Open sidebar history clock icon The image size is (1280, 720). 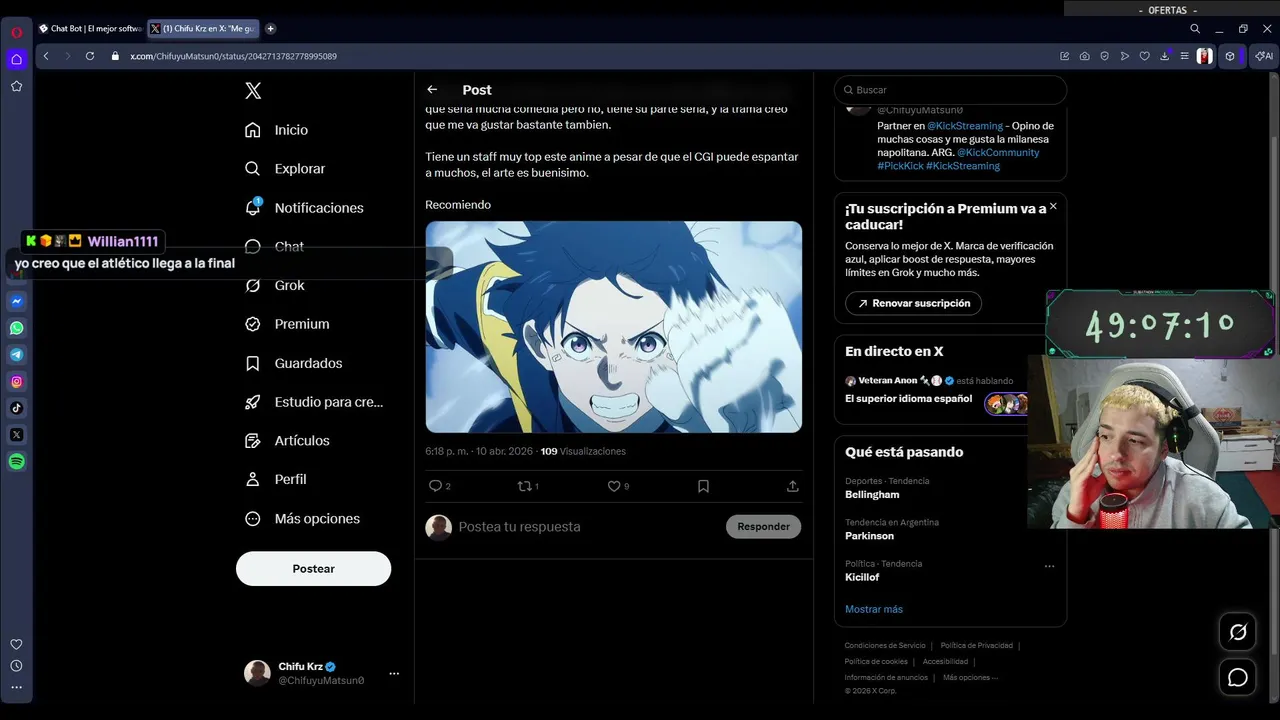[x=16, y=666]
